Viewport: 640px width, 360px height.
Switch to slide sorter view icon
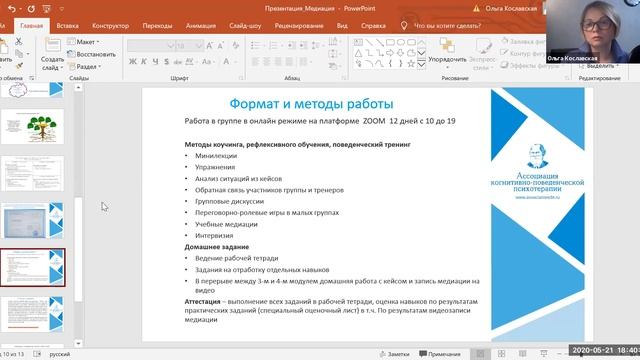click(501, 354)
